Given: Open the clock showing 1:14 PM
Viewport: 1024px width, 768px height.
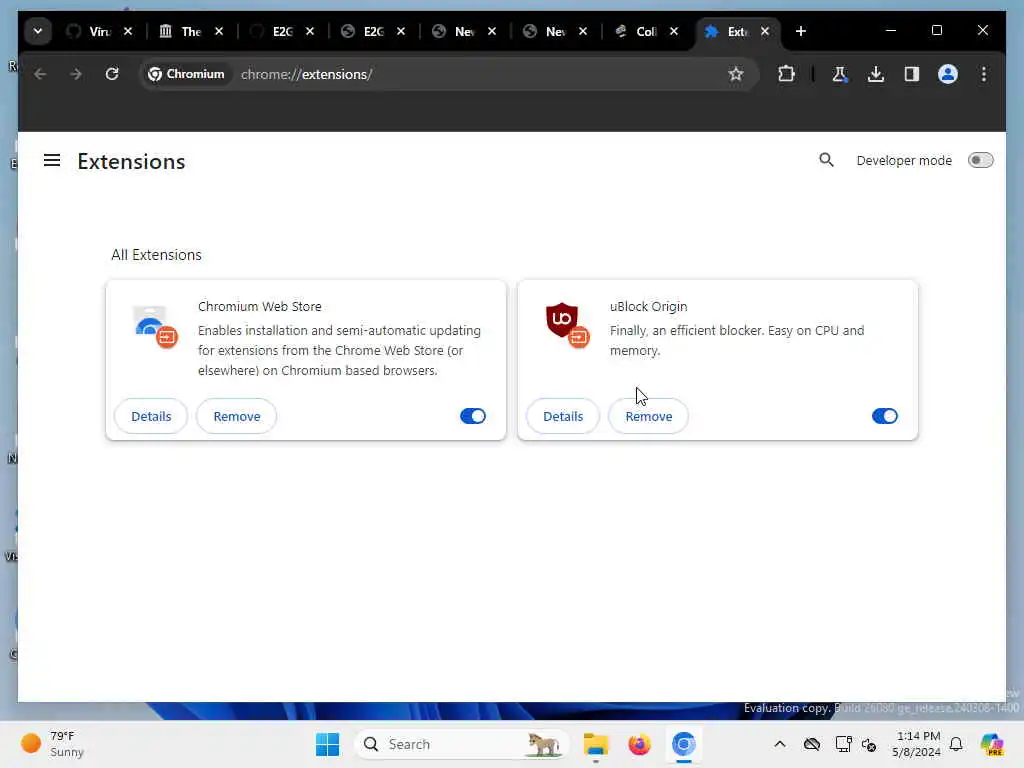Looking at the screenshot, I should click(916, 744).
